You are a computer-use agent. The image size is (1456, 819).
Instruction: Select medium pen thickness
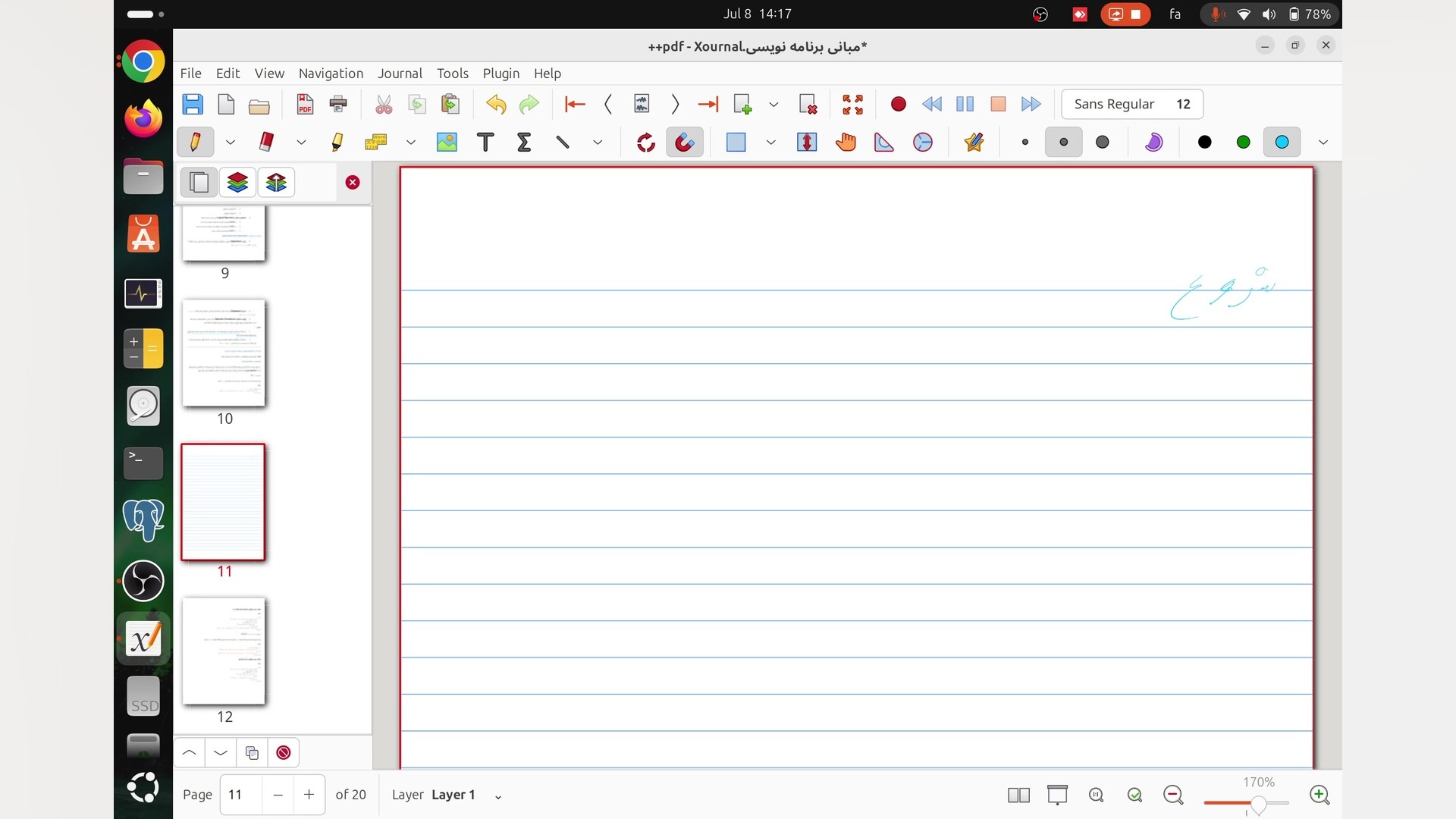pyautogui.click(x=1063, y=142)
